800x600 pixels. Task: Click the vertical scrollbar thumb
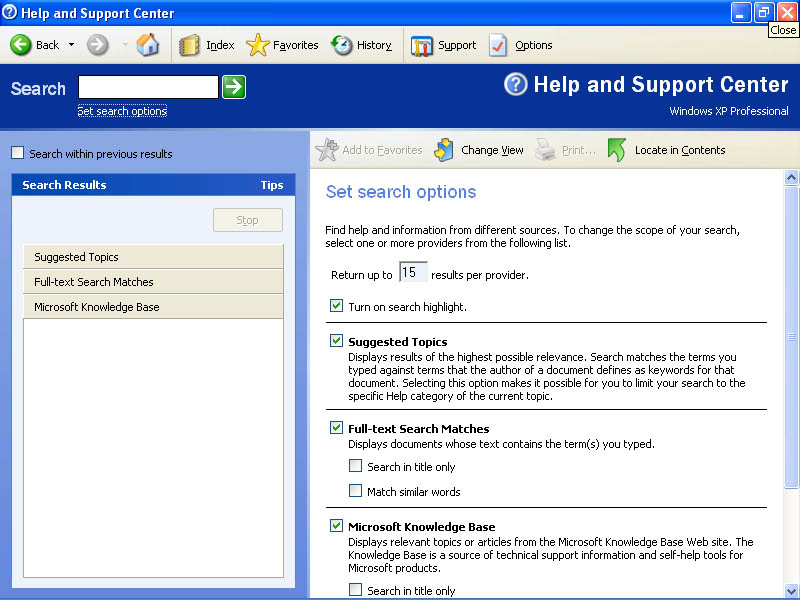(791, 337)
